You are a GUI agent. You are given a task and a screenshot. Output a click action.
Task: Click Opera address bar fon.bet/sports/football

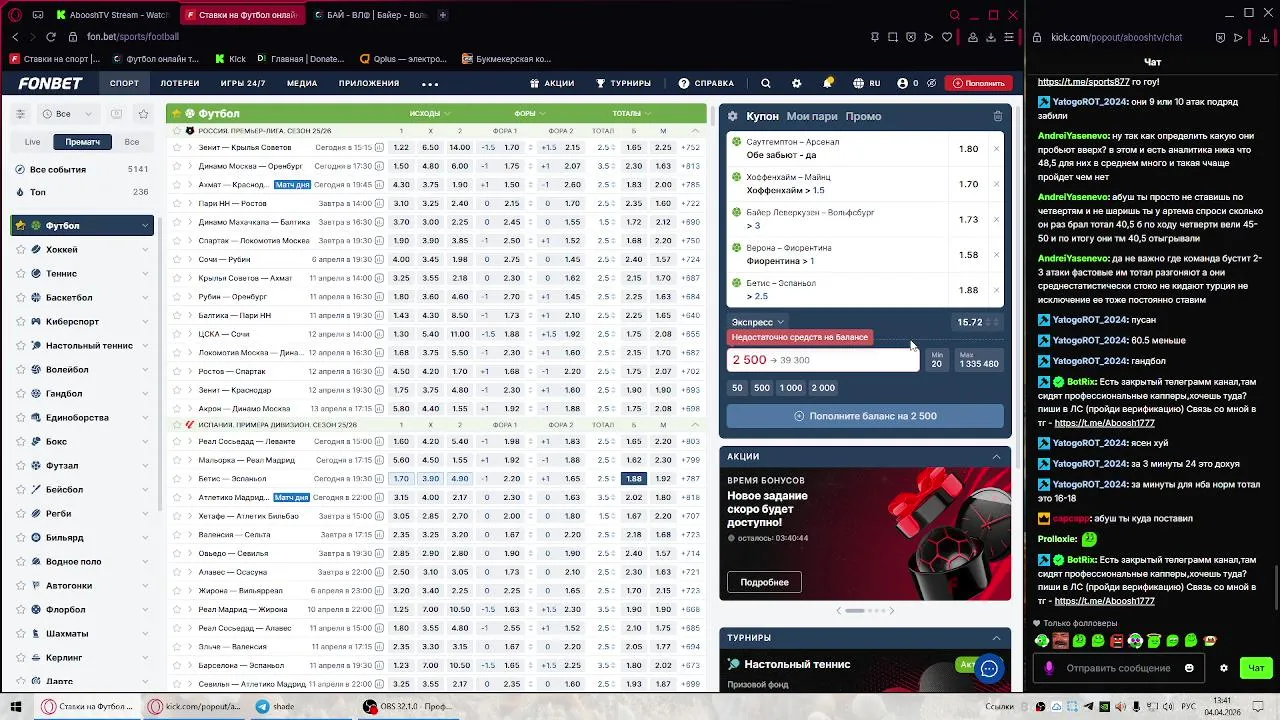[x=133, y=37]
